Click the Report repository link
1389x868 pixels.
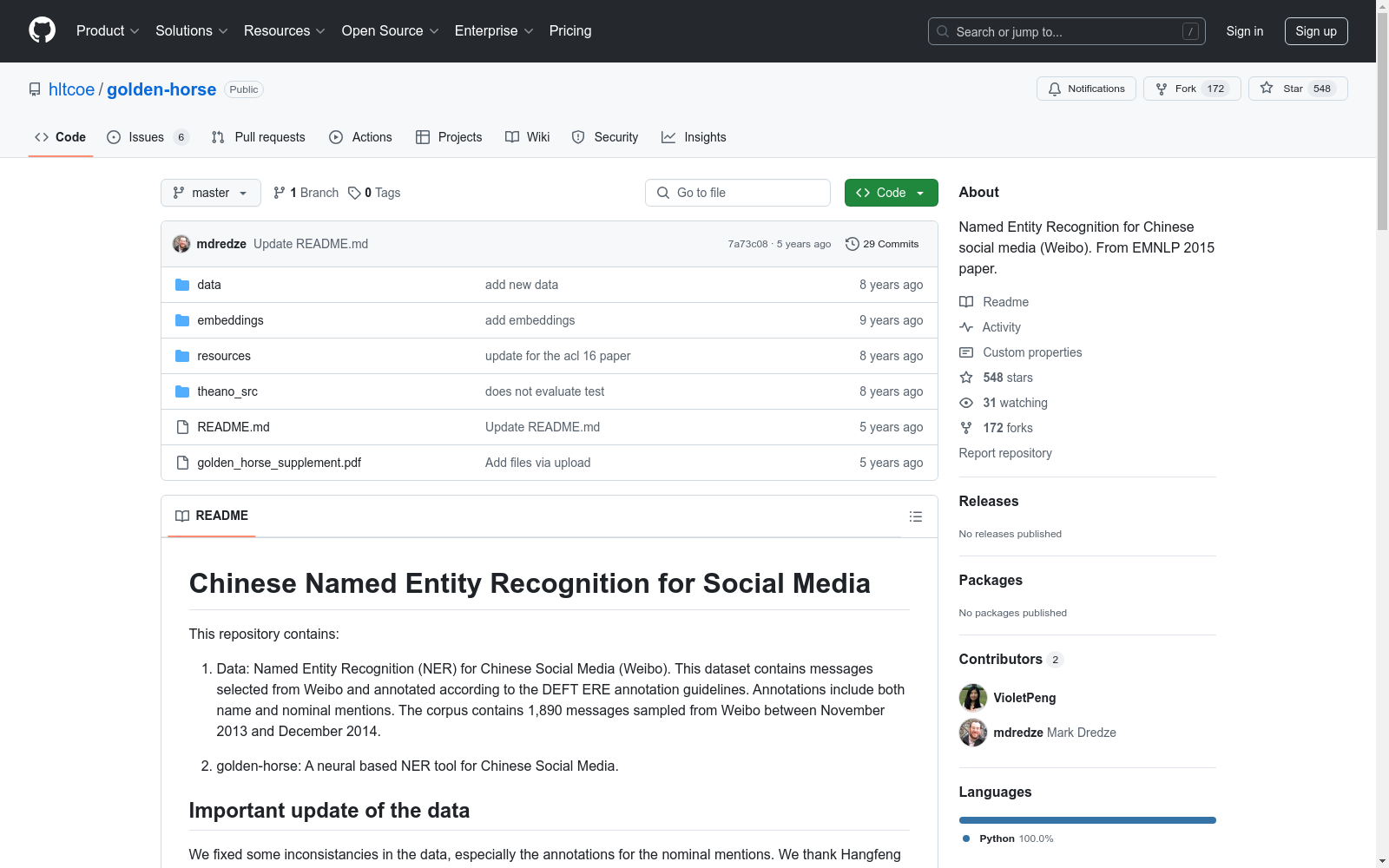[1005, 453]
